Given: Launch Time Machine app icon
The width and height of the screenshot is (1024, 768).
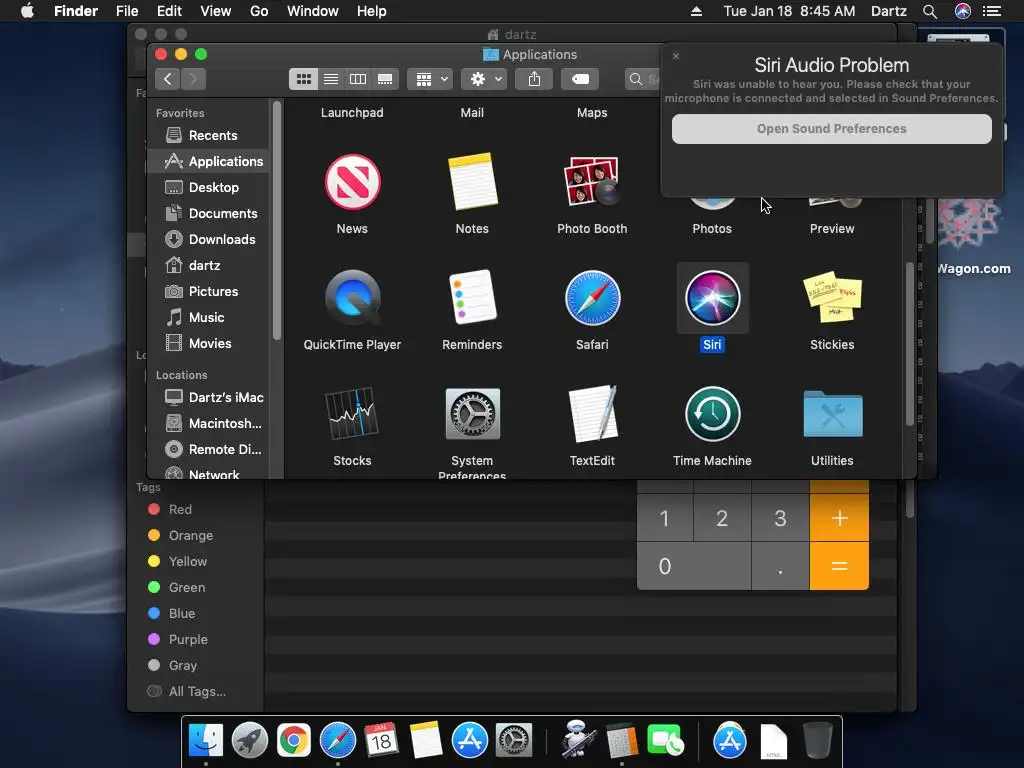Looking at the screenshot, I should (x=712, y=414).
